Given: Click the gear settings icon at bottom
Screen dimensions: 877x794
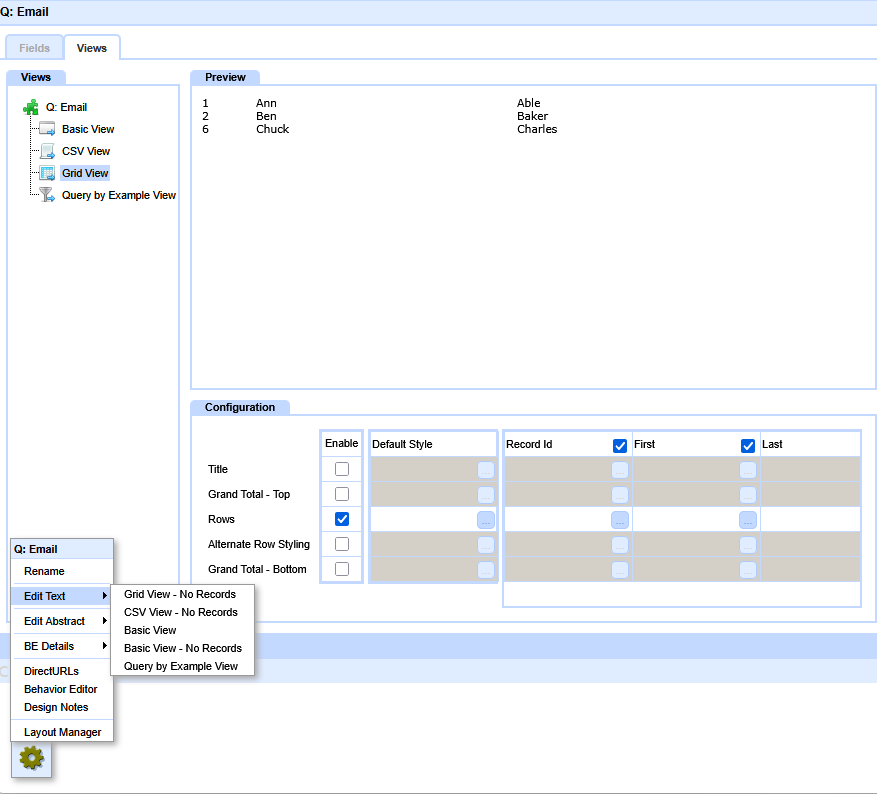Looking at the screenshot, I should (x=32, y=758).
